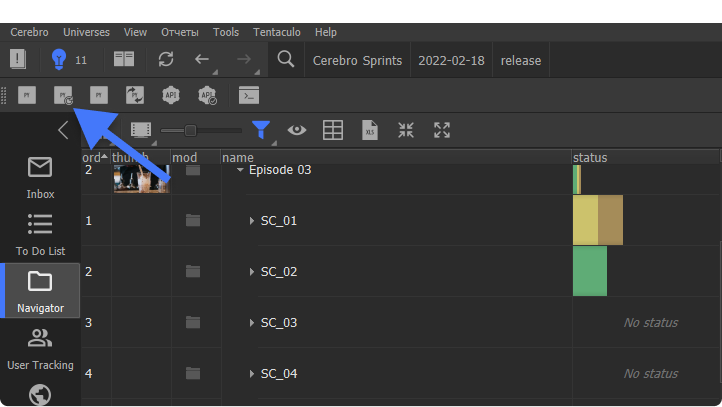Expand the SC_04 node
This screenshot has width=722, height=407.
click(x=252, y=373)
